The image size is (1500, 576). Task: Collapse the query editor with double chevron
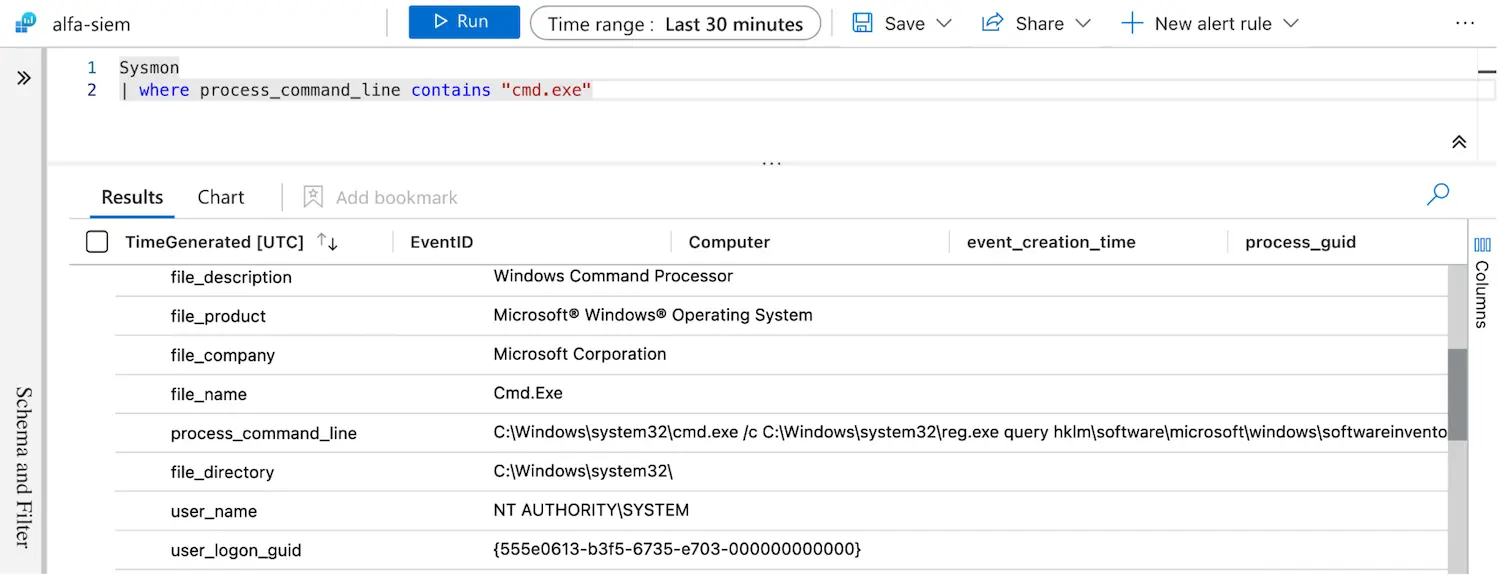click(1459, 142)
